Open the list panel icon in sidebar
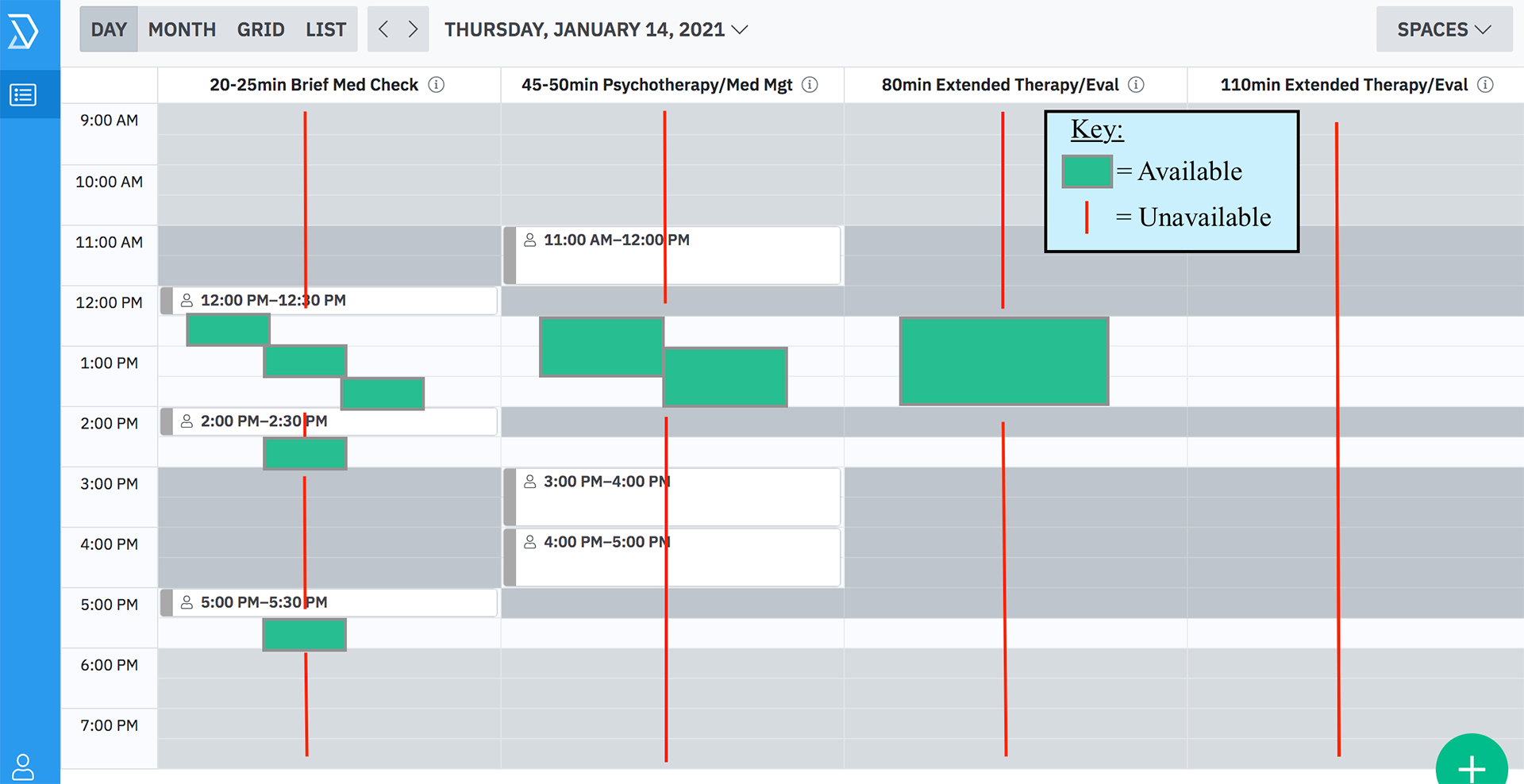The image size is (1524, 784). coord(23,95)
